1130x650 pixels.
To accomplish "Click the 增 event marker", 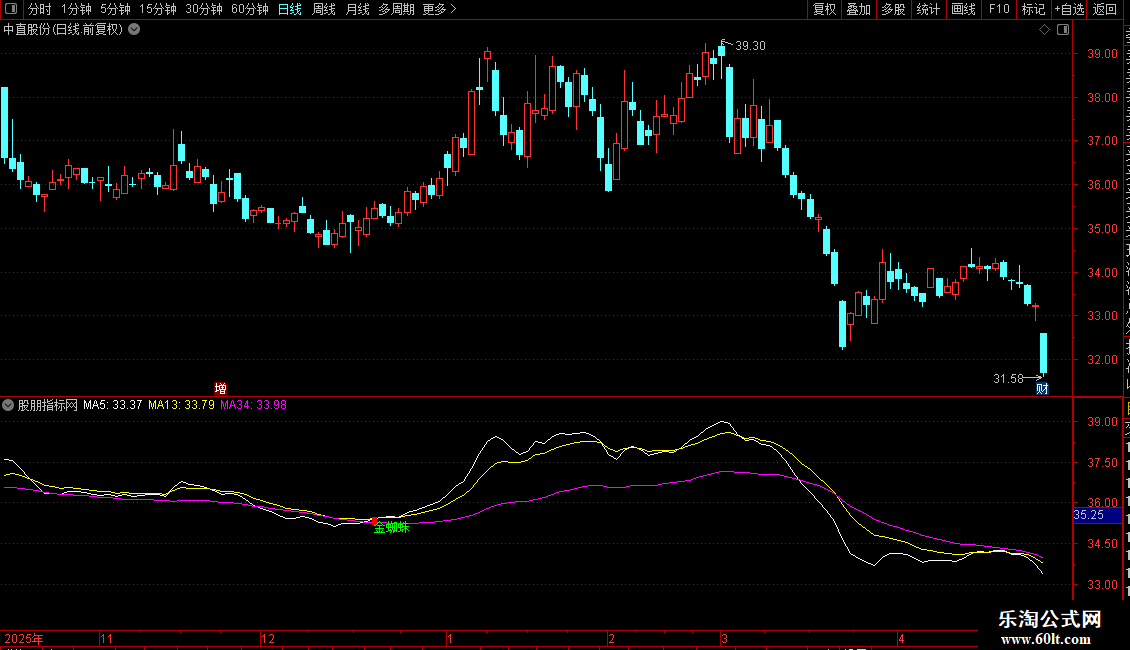I will (221, 388).
